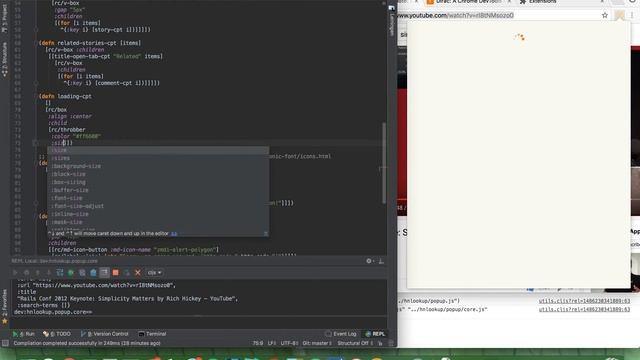Open second utils.cljs link in console
This screenshot has width=640, height=360.
(x=584, y=309)
